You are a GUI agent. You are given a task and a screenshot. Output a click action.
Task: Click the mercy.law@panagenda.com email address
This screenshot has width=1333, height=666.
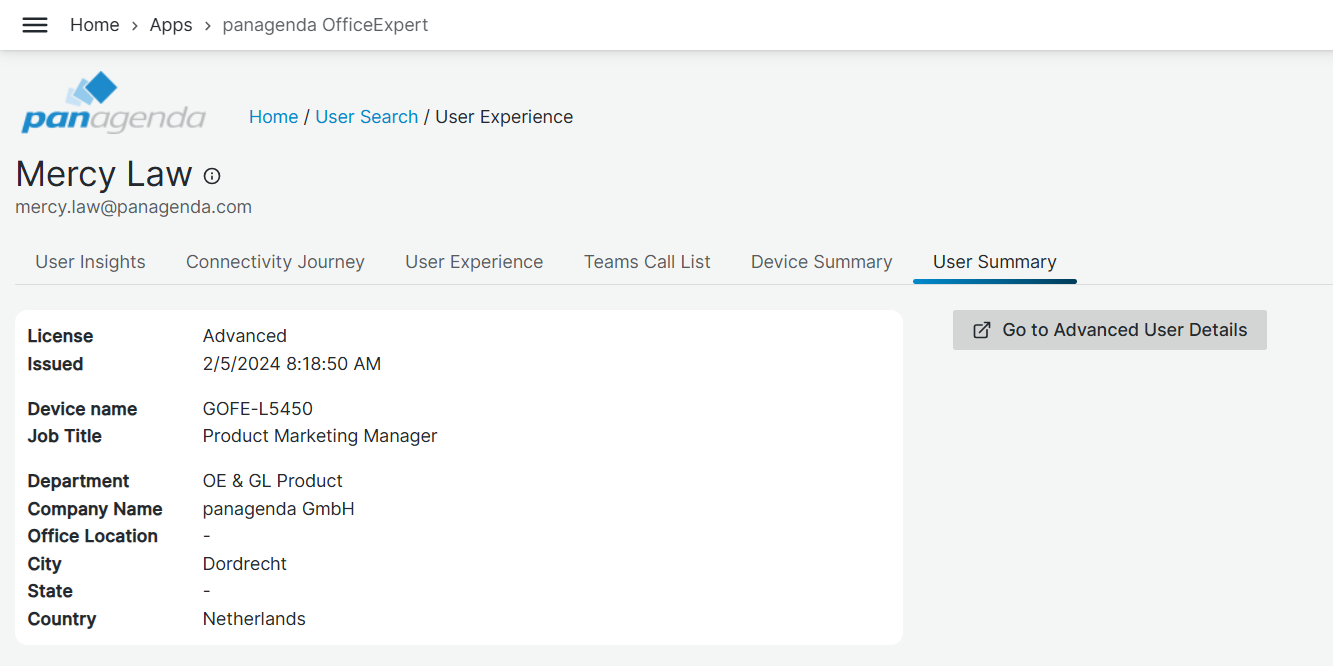pos(134,207)
